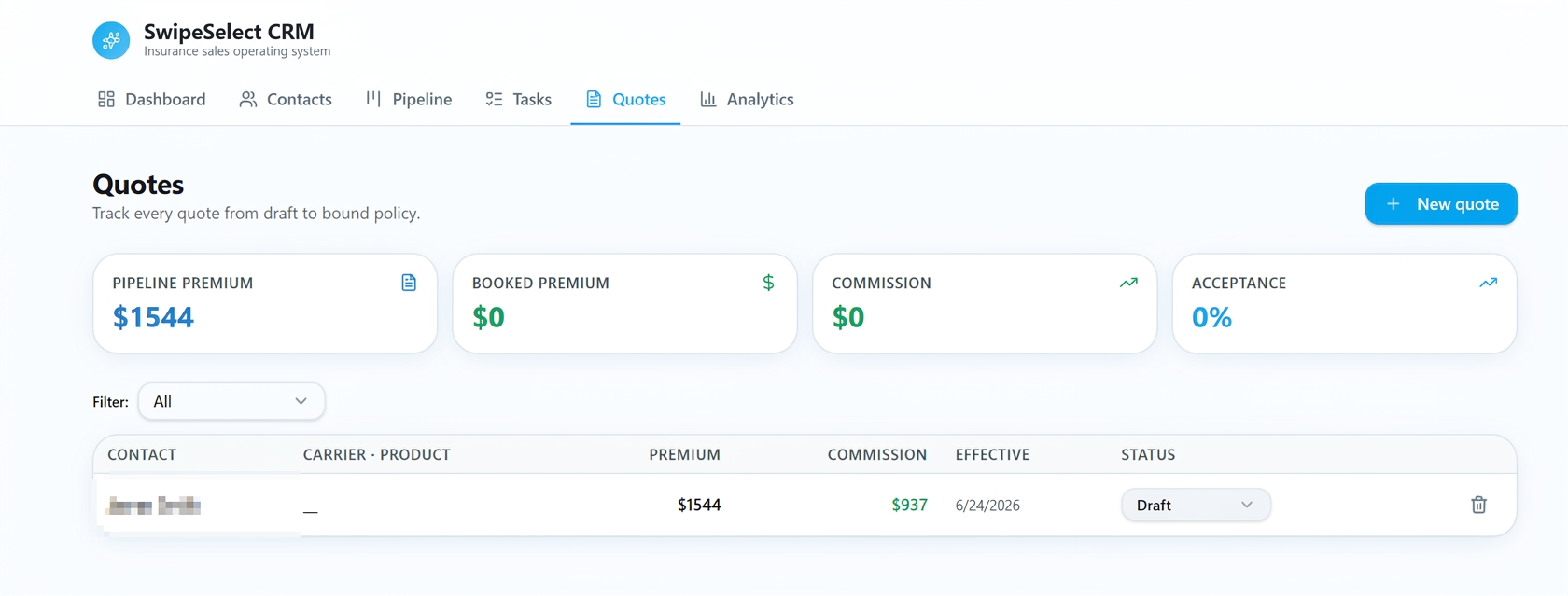Open the Dashboard tab

pyautogui.click(x=151, y=99)
